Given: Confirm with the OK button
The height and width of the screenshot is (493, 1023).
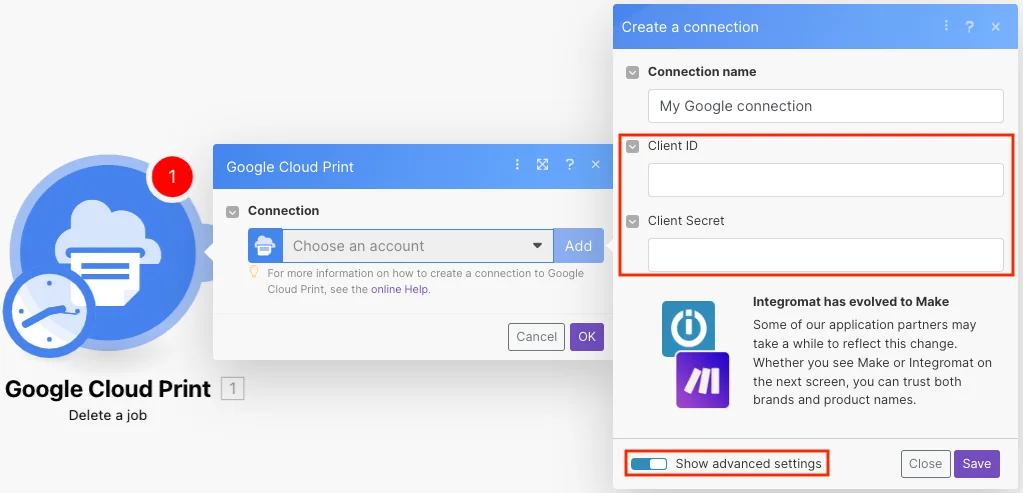Looking at the screenshot, I should pos(587,336).
